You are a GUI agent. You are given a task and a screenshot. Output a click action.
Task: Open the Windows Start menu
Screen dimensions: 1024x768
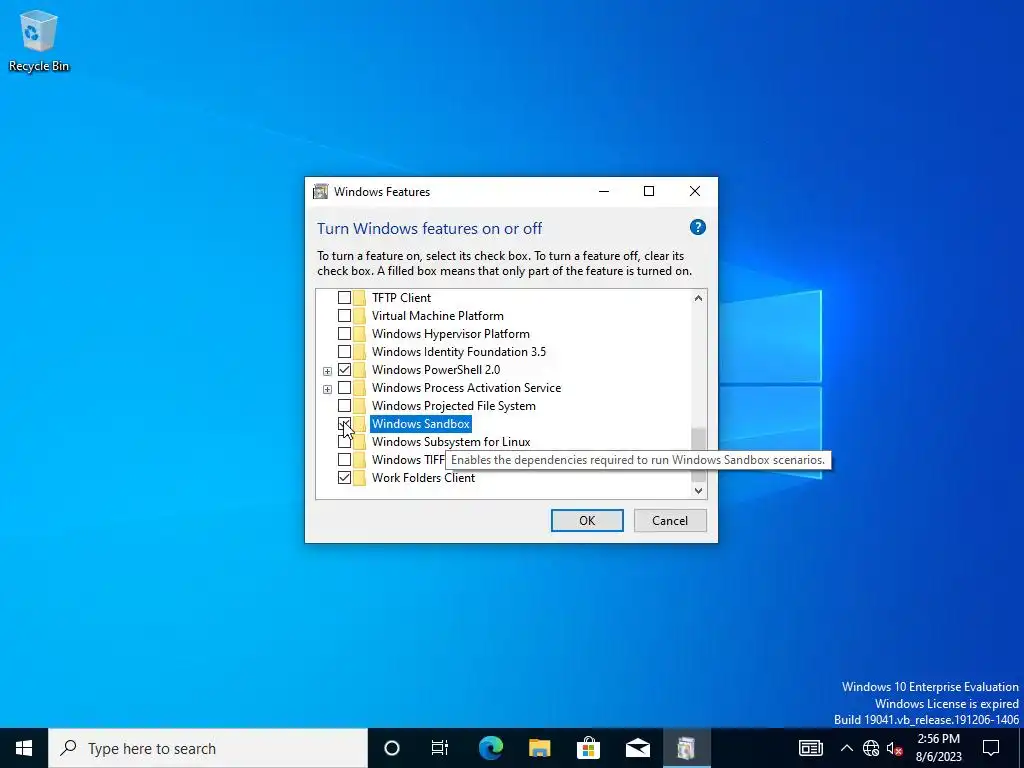point(24,748)
